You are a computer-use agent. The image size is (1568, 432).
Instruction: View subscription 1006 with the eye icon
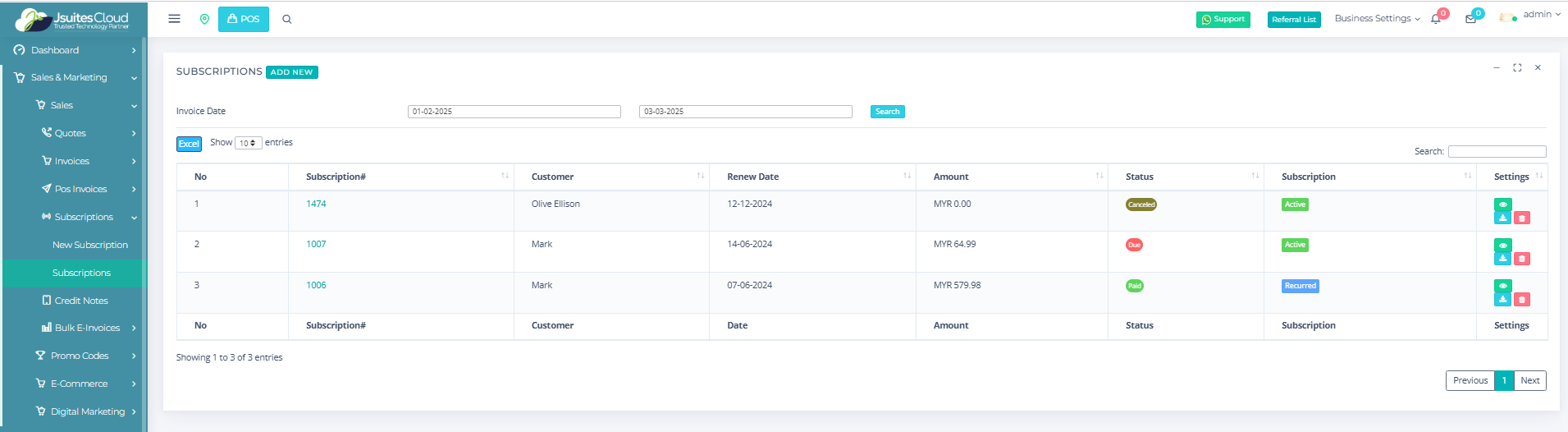click(x=1502, y=286)
